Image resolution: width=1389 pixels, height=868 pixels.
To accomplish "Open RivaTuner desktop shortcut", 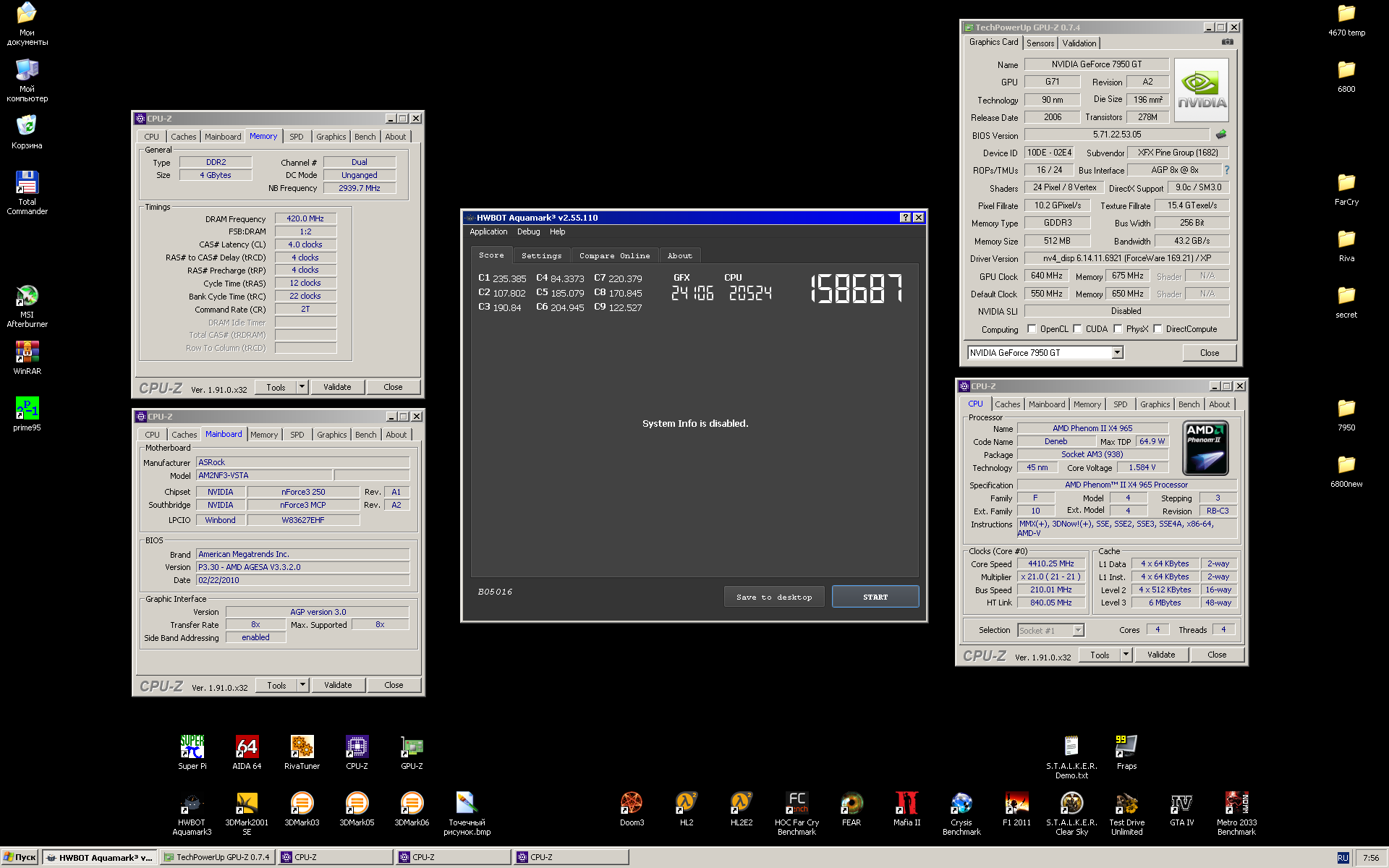I will pos(302,752).
